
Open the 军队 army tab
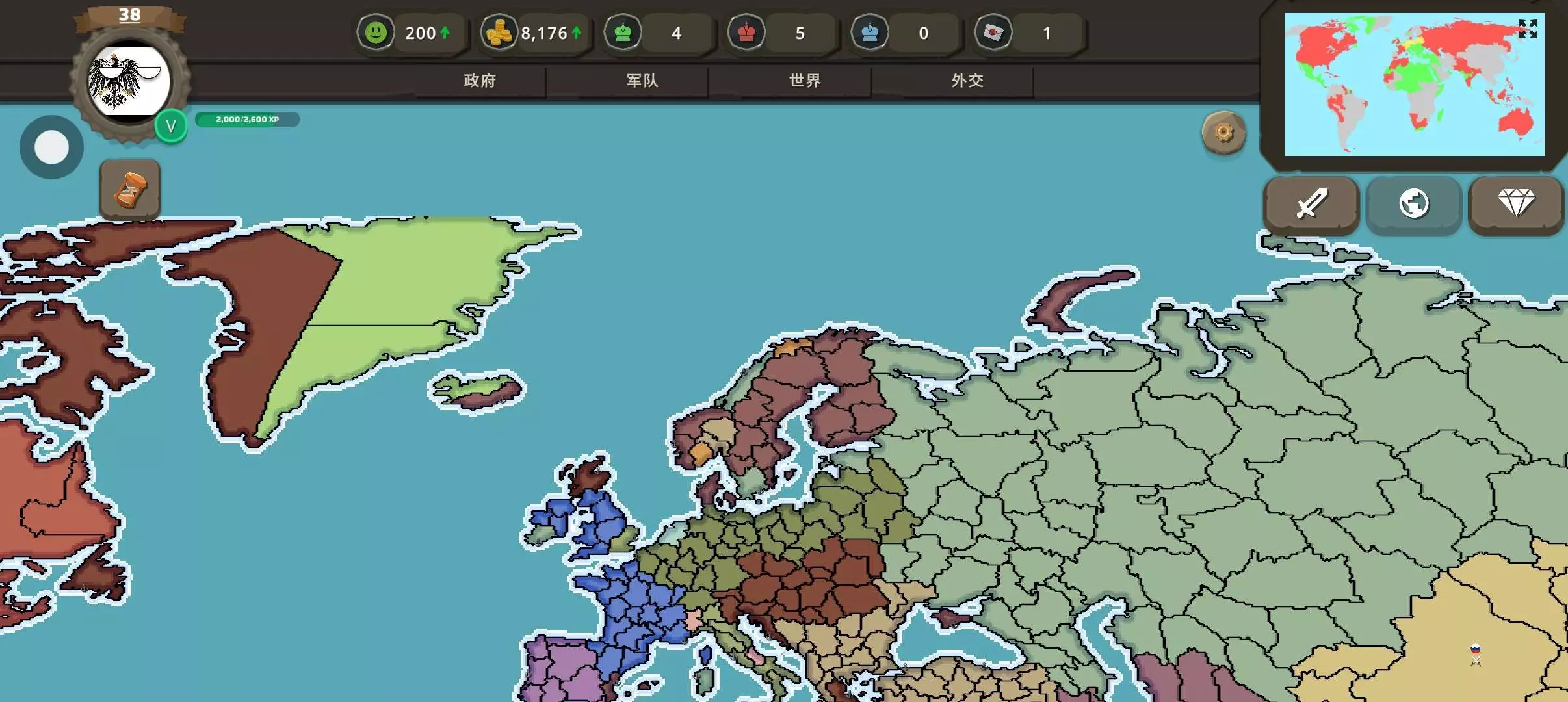coord(642,81)
